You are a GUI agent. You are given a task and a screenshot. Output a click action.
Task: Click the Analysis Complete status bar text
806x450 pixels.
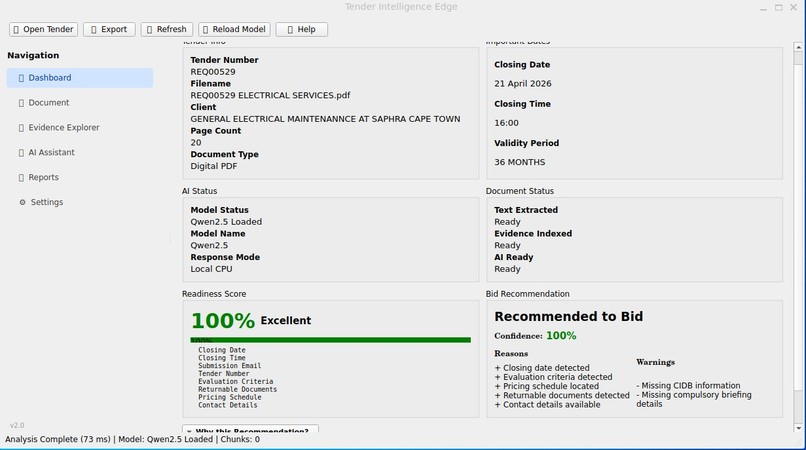coord(58,440)
